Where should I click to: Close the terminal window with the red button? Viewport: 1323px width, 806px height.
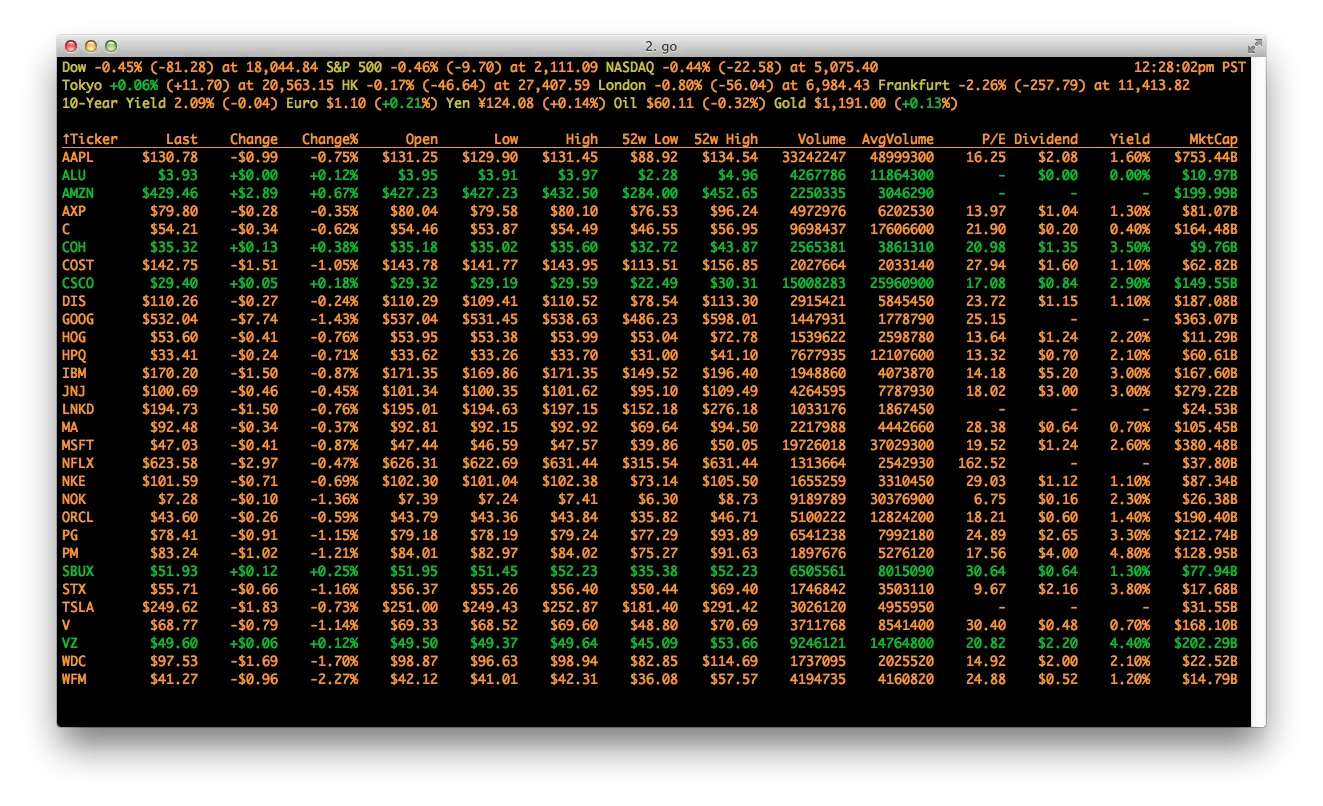tap(71, 46)
